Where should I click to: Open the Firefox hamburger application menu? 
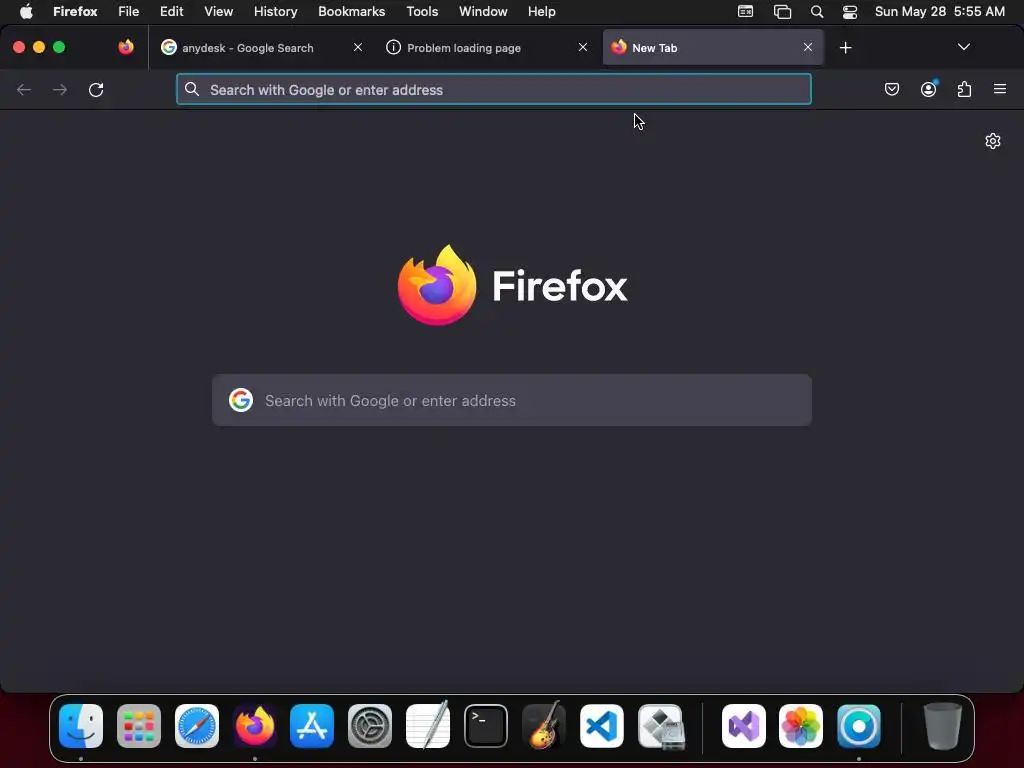pyautogui.click(x=1000, y=89)
